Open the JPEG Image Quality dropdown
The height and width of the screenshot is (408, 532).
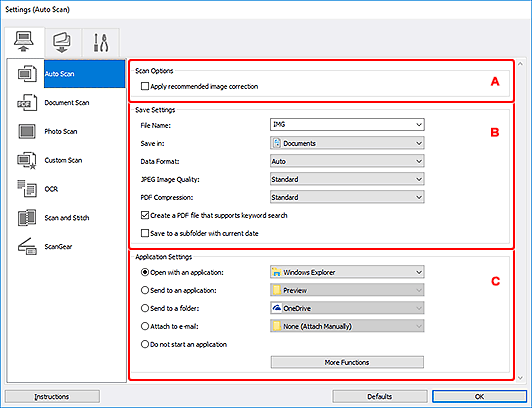(x=347, y=179)
